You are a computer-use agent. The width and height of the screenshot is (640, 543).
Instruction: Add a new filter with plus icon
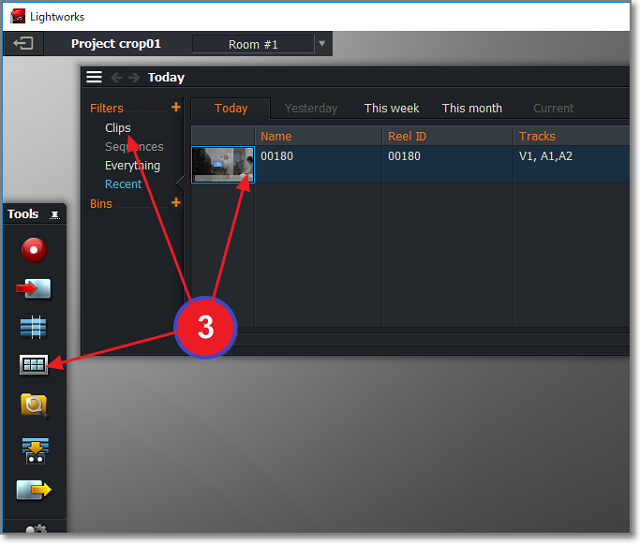pyautogui.click(x=176, y=107)
